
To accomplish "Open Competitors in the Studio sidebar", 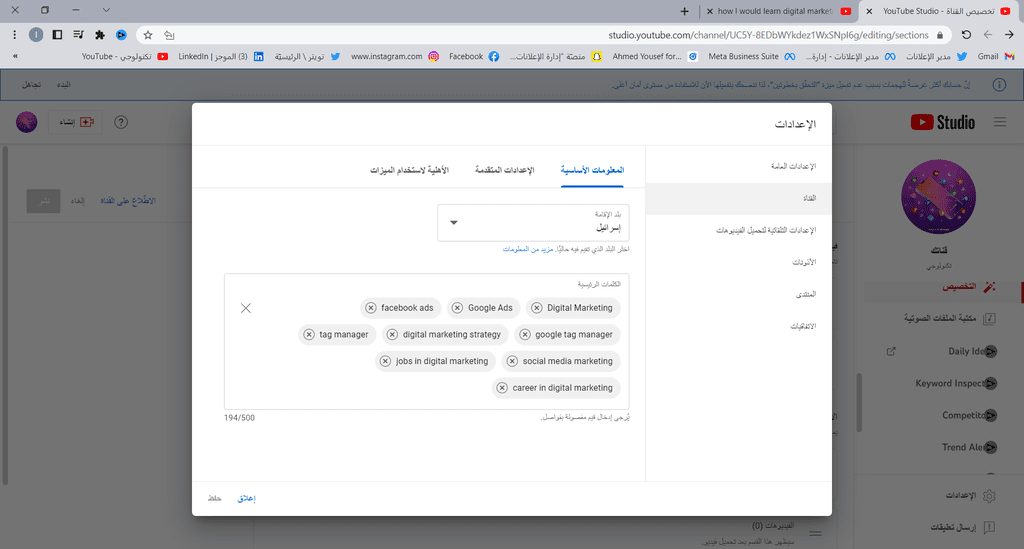I will (969, 415).
